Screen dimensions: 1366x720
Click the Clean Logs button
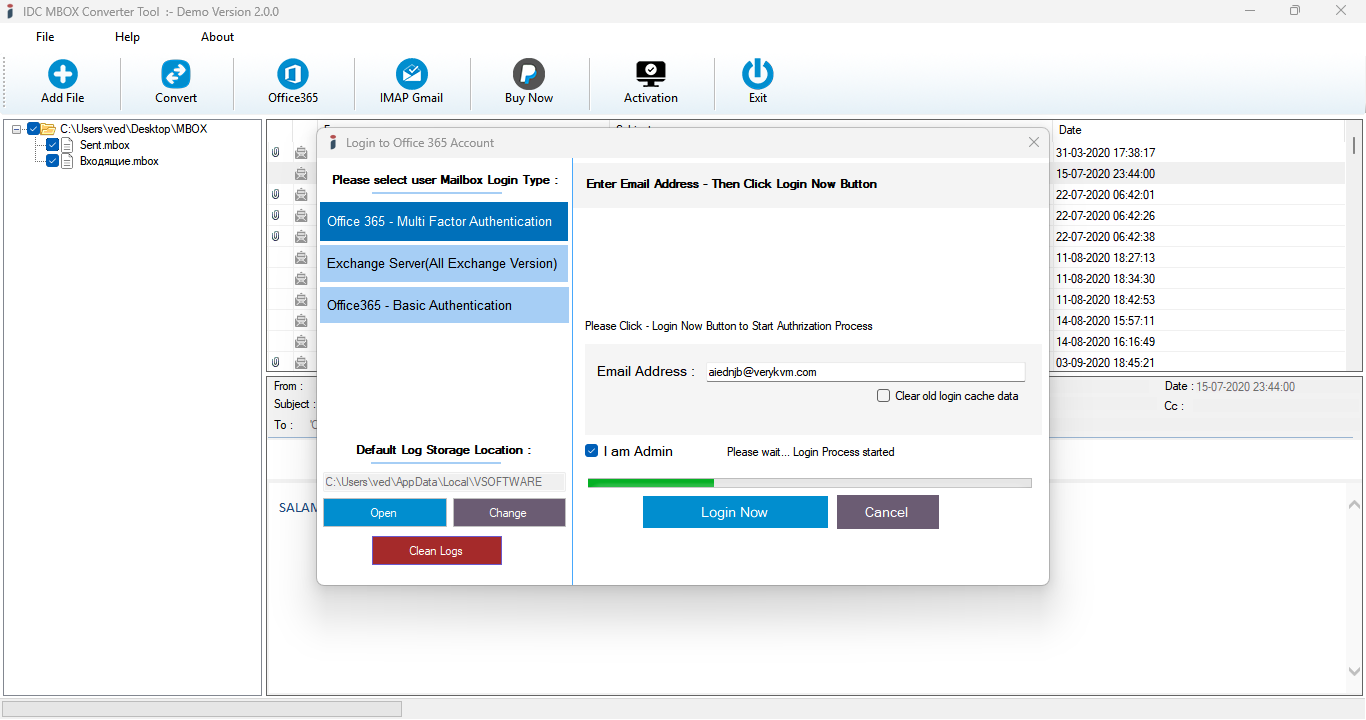437,551
